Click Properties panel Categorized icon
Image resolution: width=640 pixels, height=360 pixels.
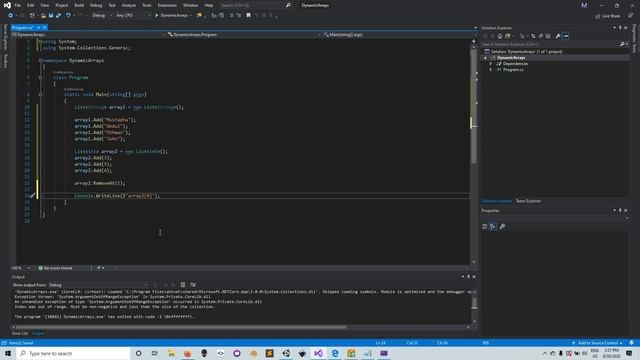[x=485, y=227]
